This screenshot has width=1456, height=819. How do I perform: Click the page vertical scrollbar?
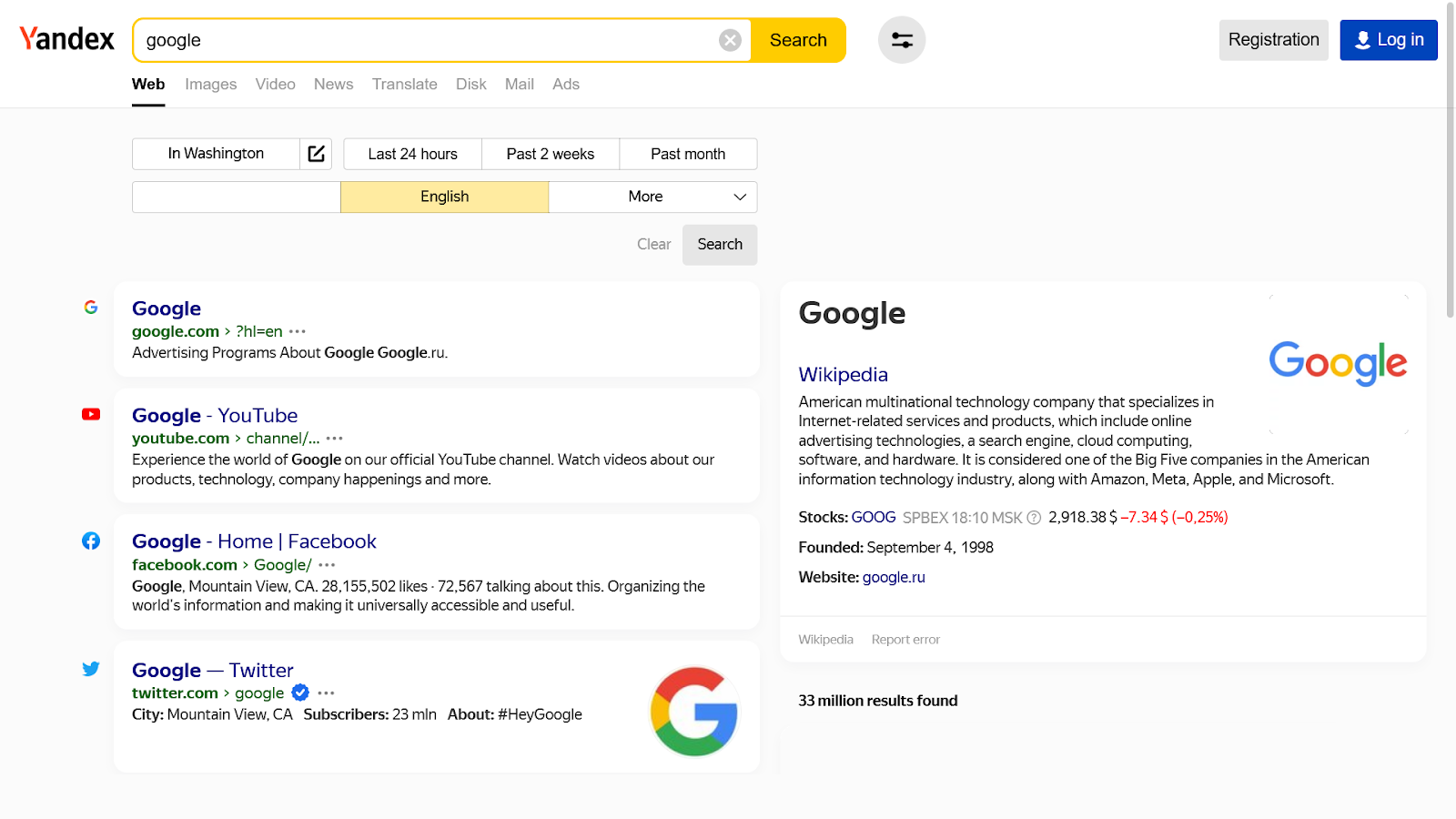point(1451,159)
